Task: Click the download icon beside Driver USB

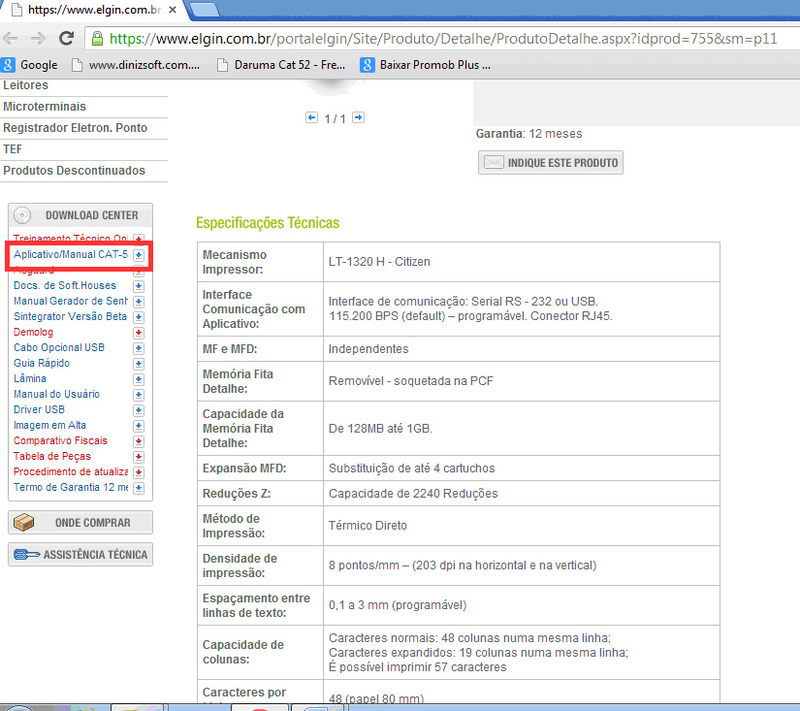Action: pos(138,409)
